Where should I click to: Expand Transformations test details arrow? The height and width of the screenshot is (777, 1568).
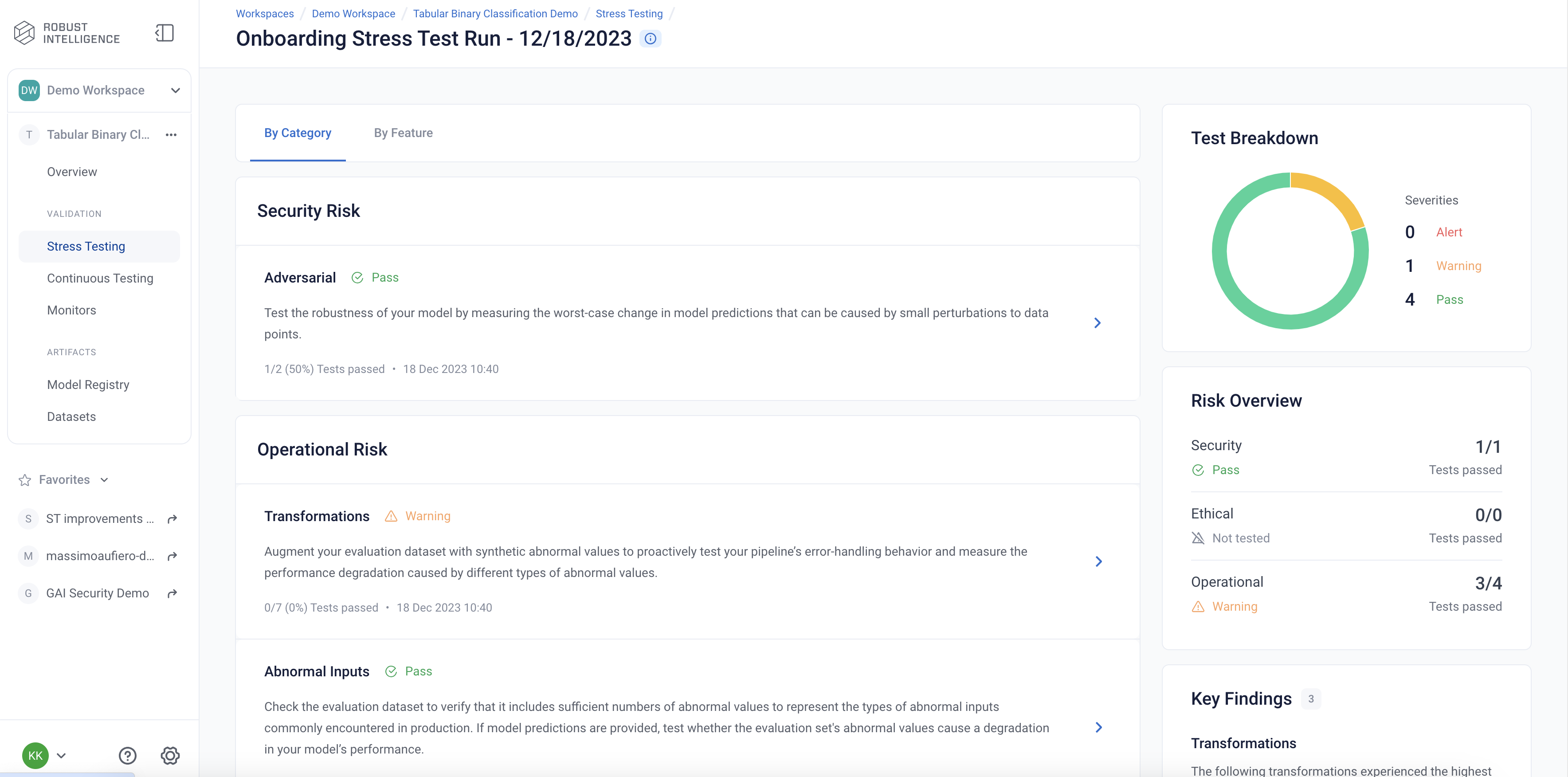pyautogui.click(x=1098, y=561)
